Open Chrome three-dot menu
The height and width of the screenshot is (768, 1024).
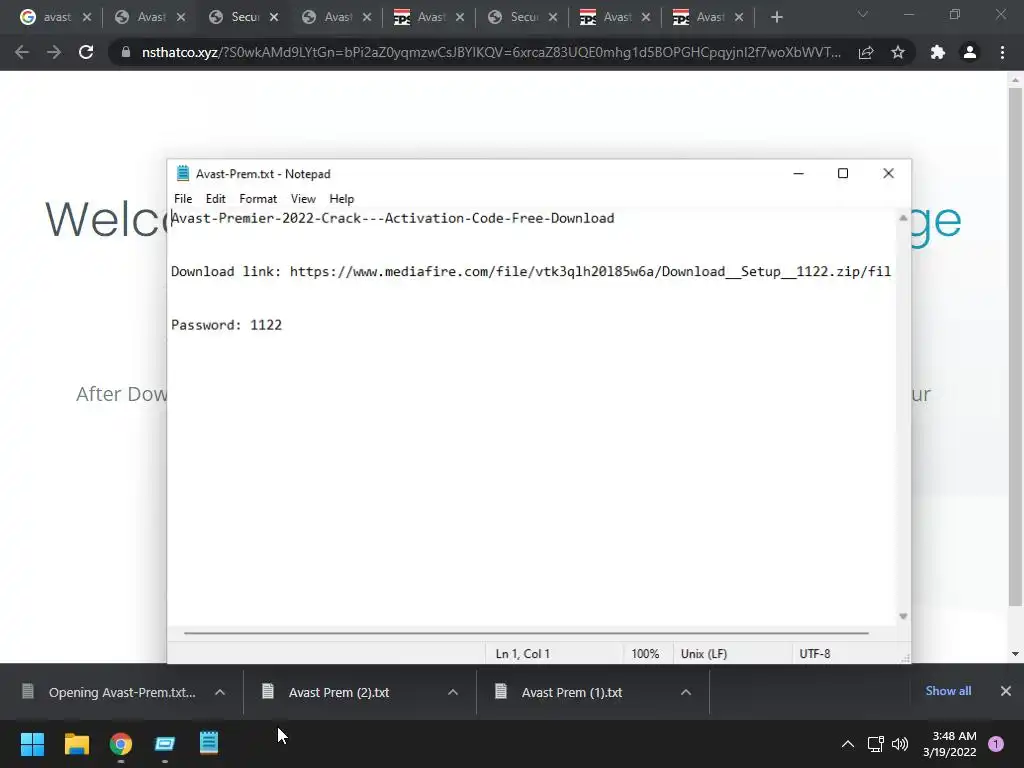point(1002,52)
